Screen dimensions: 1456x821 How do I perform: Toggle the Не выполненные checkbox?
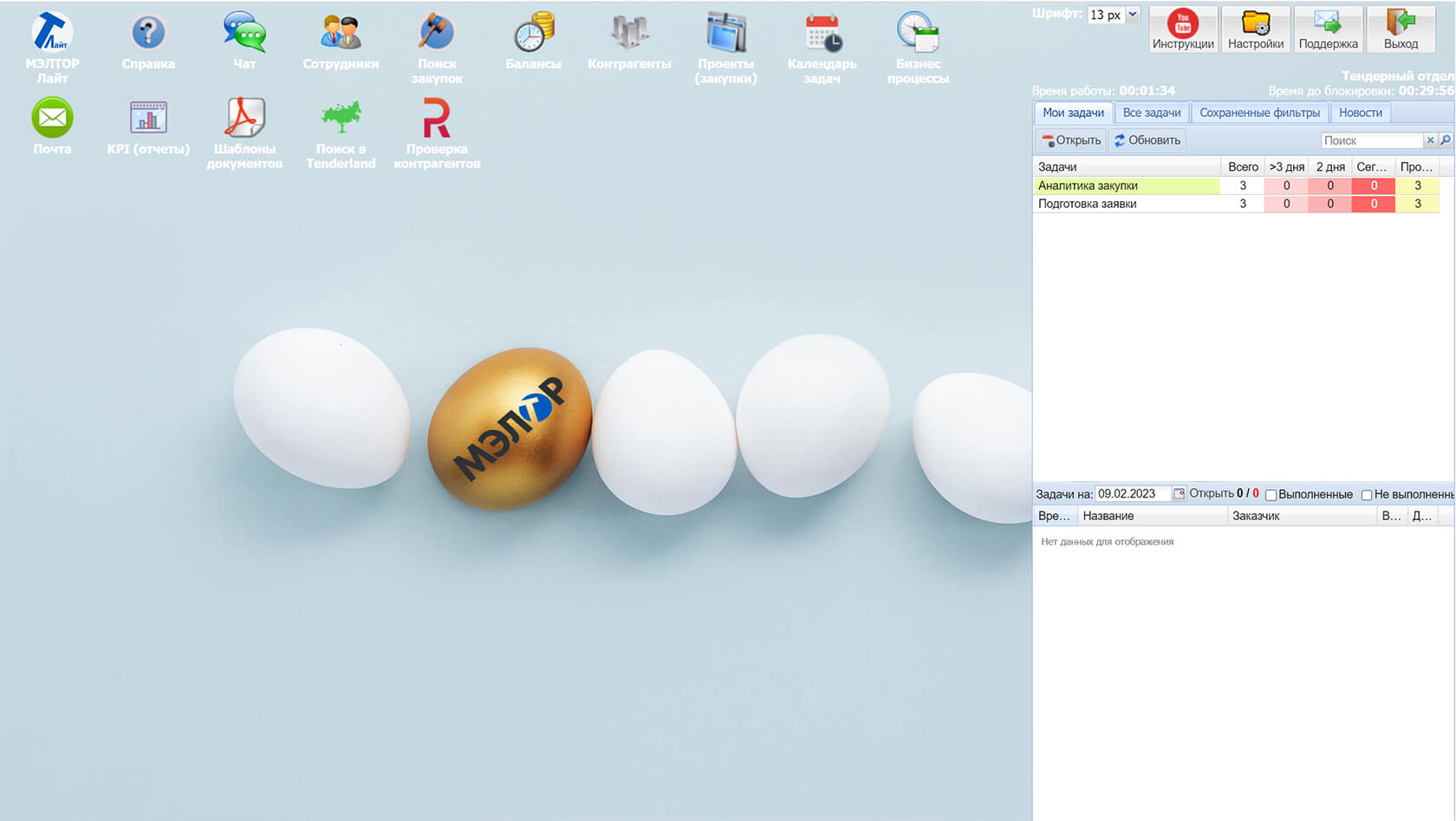pos(1367,495)
